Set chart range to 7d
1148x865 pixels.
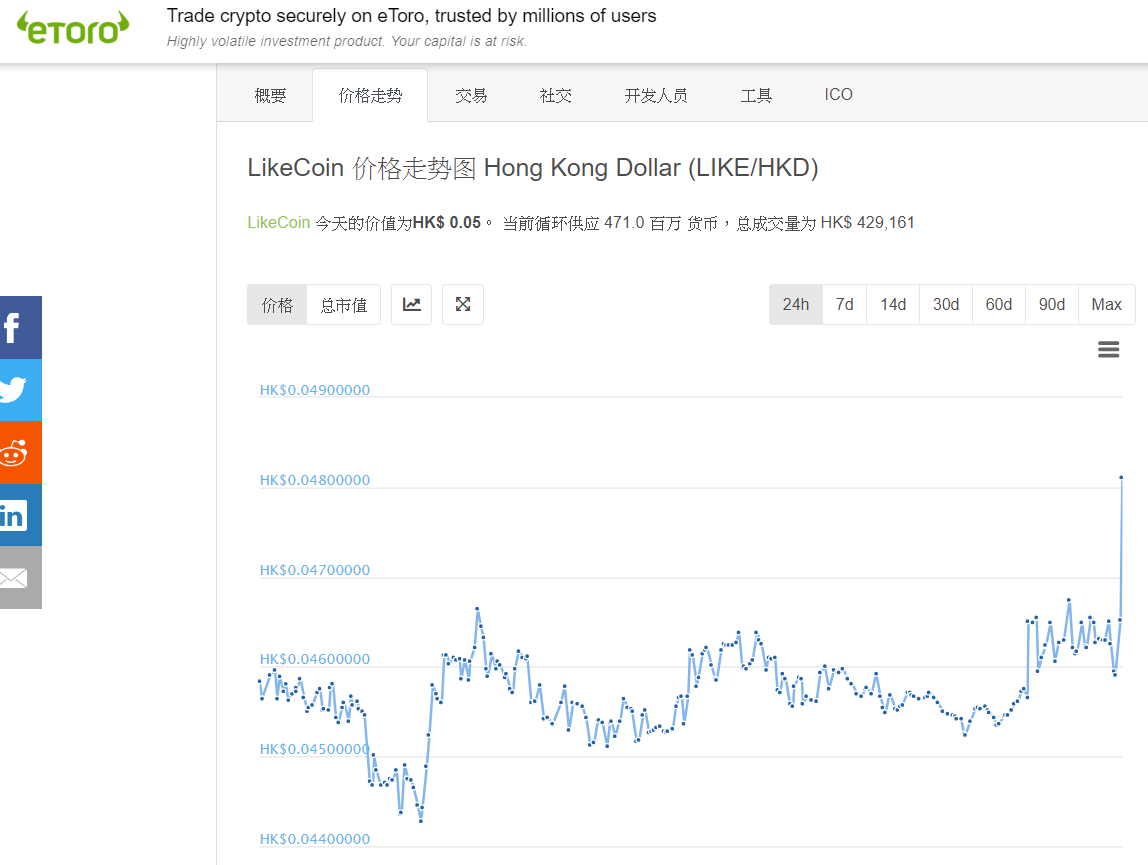845,305
